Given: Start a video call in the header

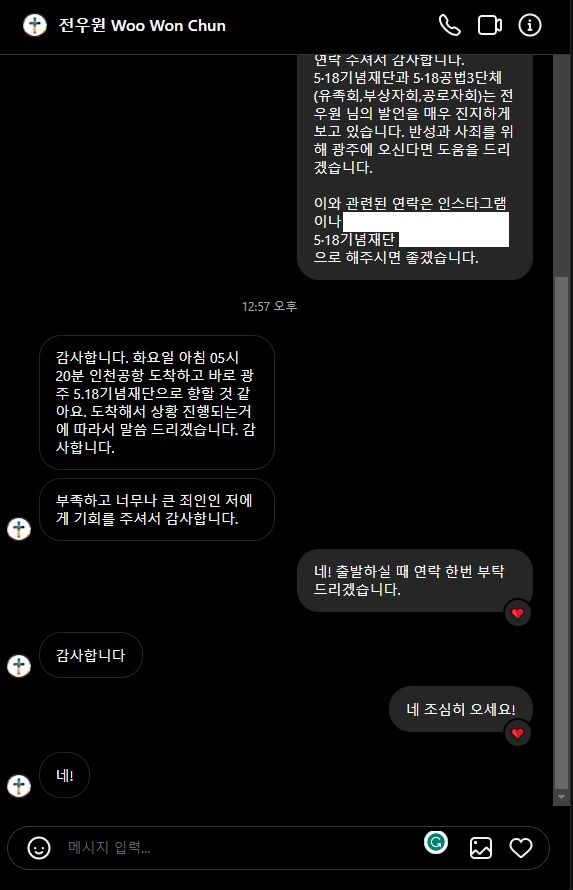Looking at the screenshot, I should 490,25.
